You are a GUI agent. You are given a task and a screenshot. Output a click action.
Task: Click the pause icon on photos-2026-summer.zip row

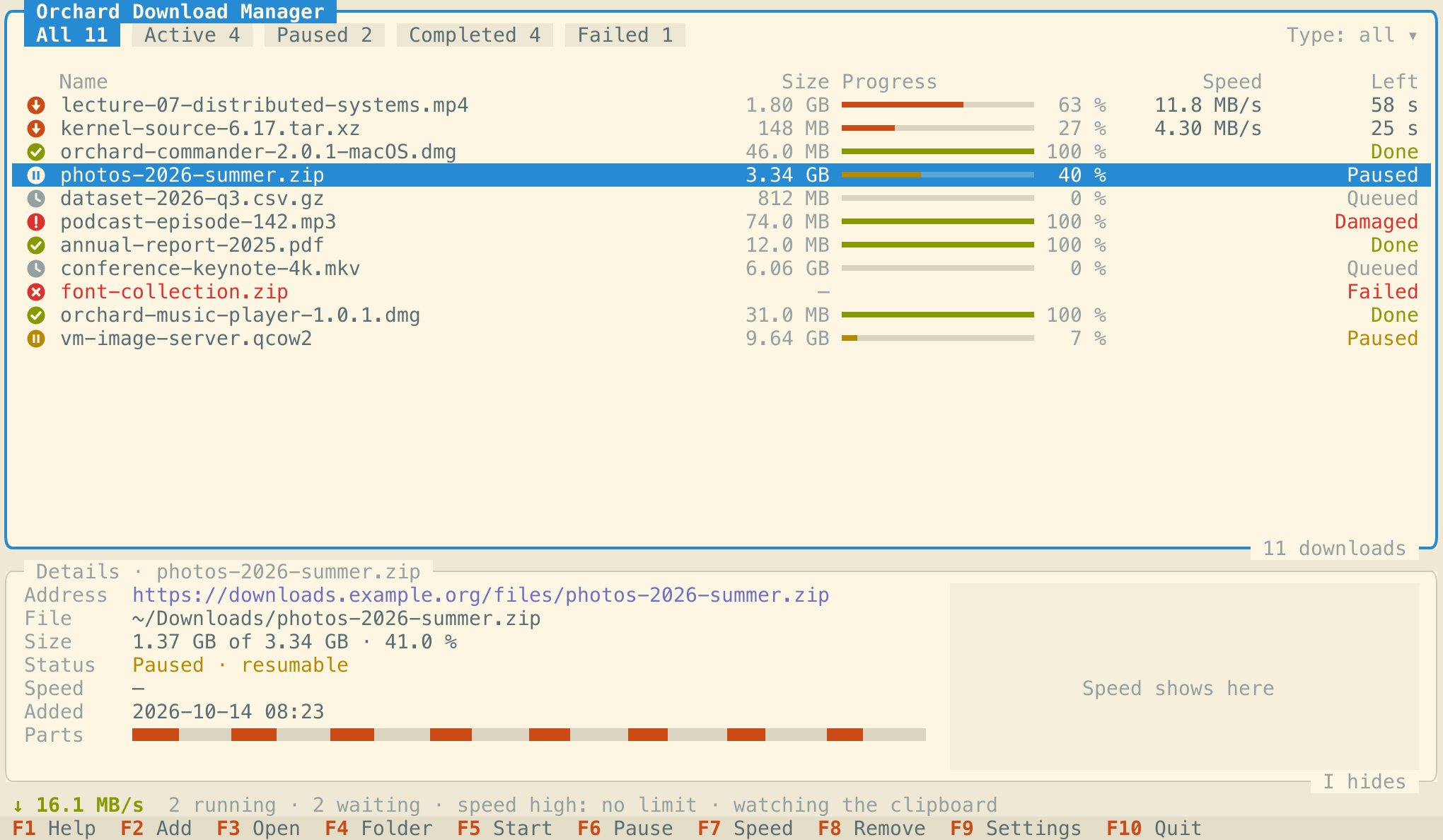36,175
